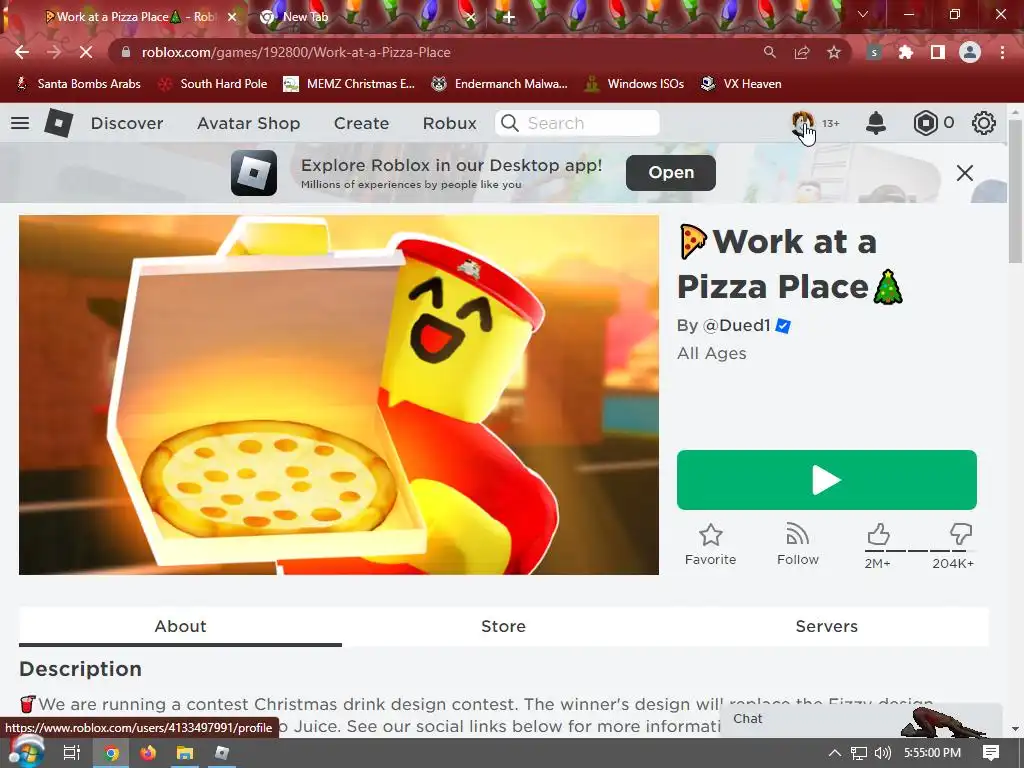Open the Roblox settings gear
1024x768 pixels.
(984, 123)
